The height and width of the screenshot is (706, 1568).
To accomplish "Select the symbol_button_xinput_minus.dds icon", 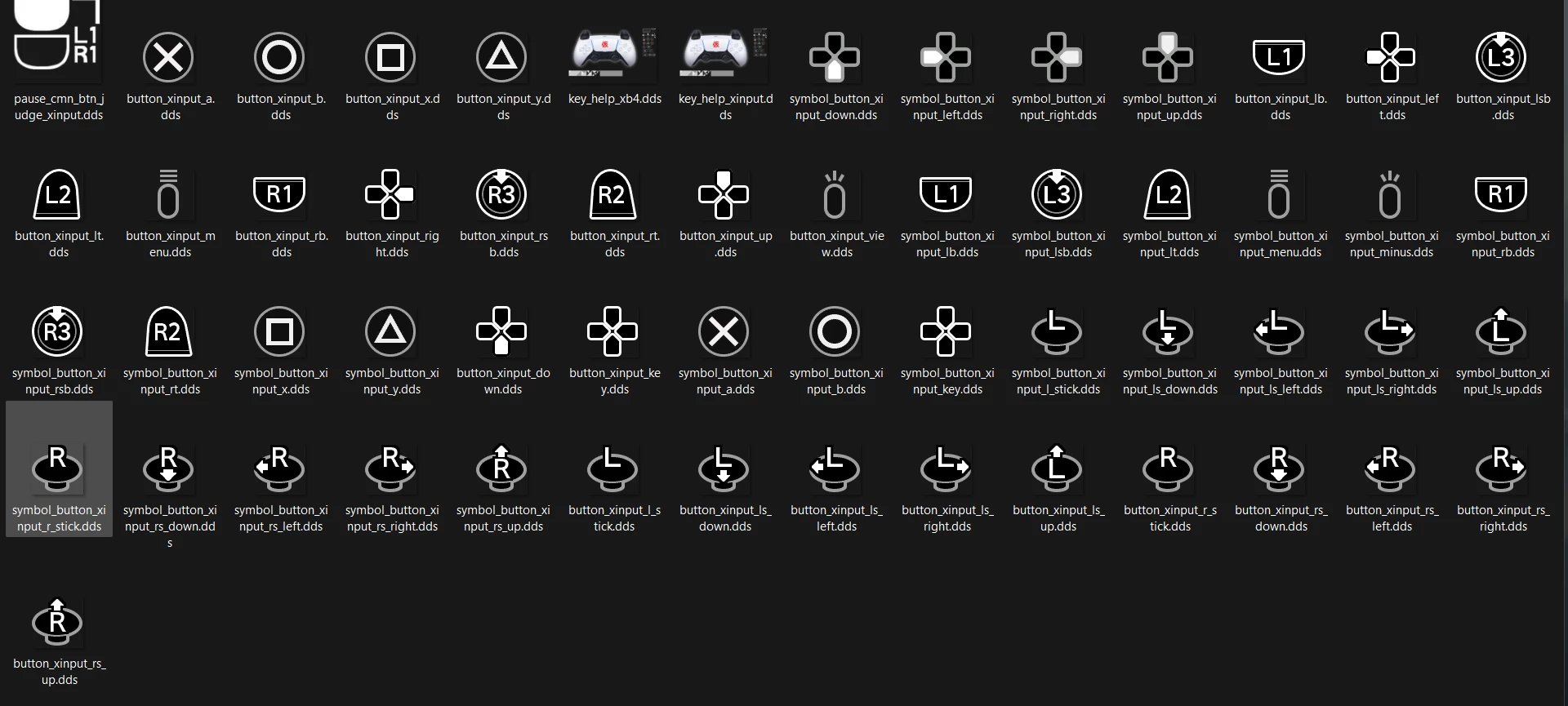I will pos(1390,194).
